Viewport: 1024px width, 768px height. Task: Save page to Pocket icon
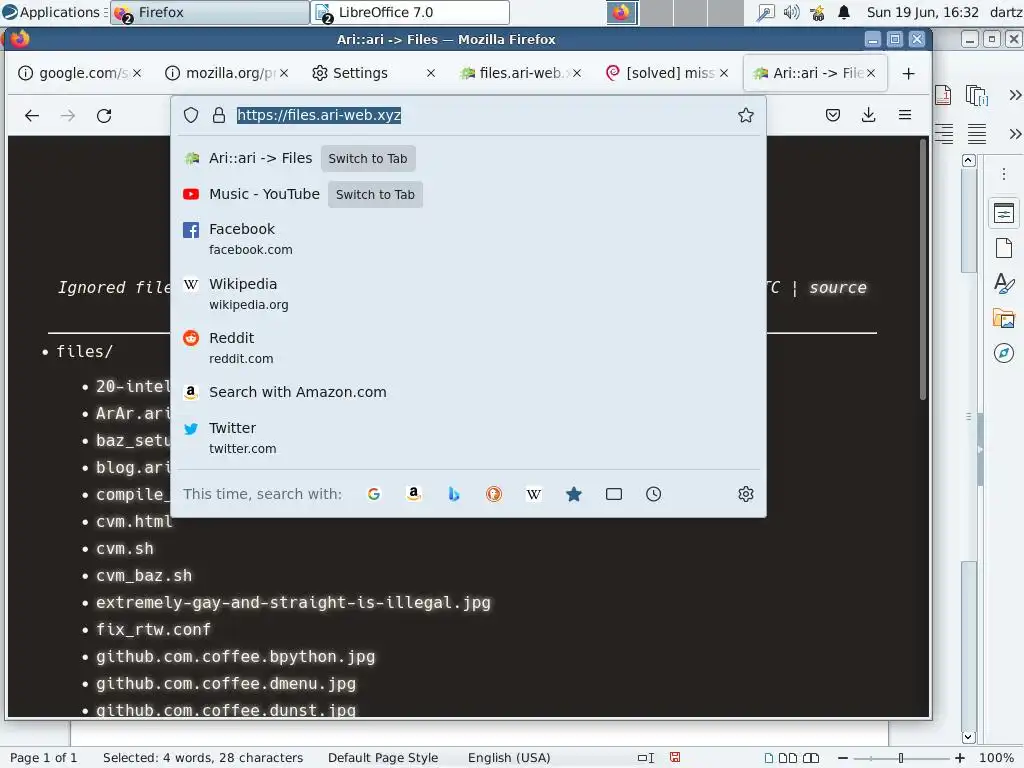point(833,115)
